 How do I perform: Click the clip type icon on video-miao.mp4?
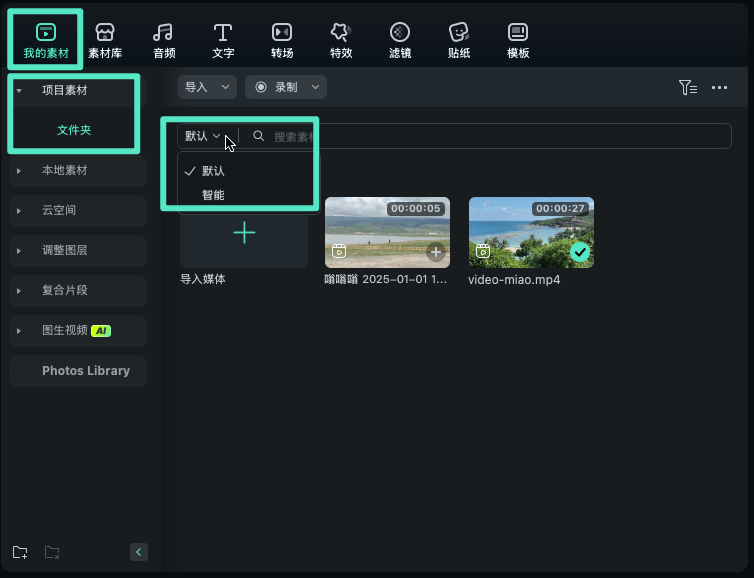[x=483, y=251]
